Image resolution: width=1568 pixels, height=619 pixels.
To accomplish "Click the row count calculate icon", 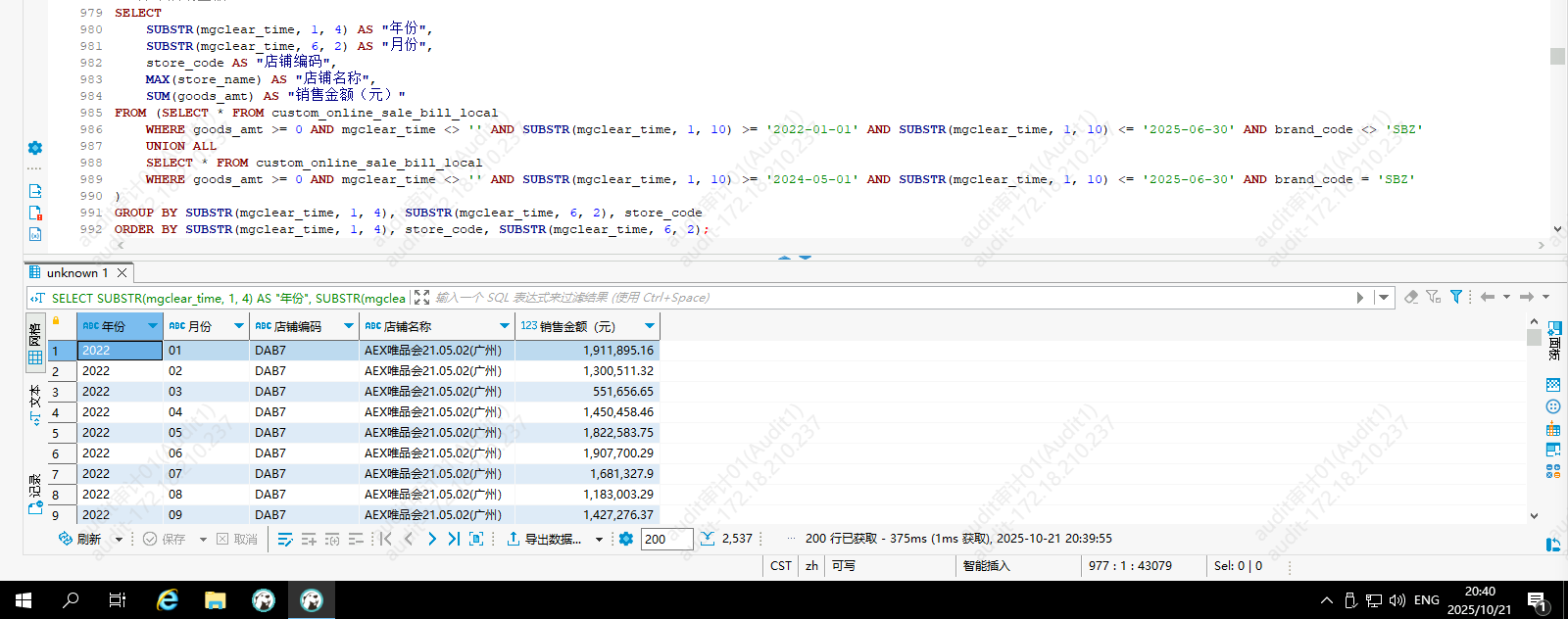I will tap(708, 539).
